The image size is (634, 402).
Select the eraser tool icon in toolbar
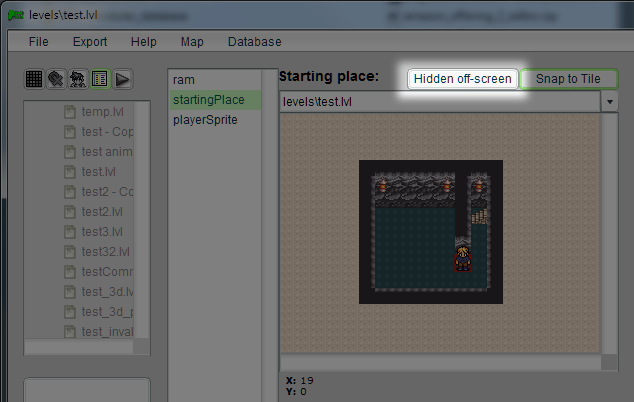[56, 78]
